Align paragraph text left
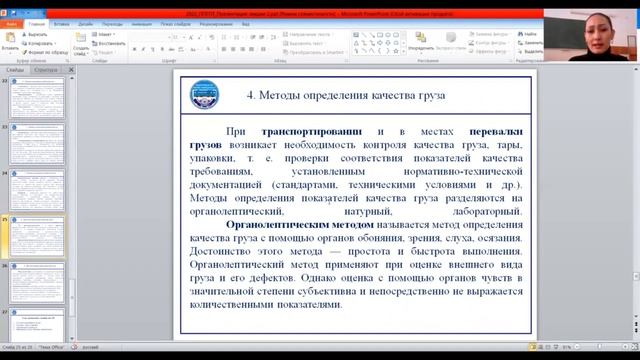The width and height of the screenshot is (640, 360). click(224, 49)
